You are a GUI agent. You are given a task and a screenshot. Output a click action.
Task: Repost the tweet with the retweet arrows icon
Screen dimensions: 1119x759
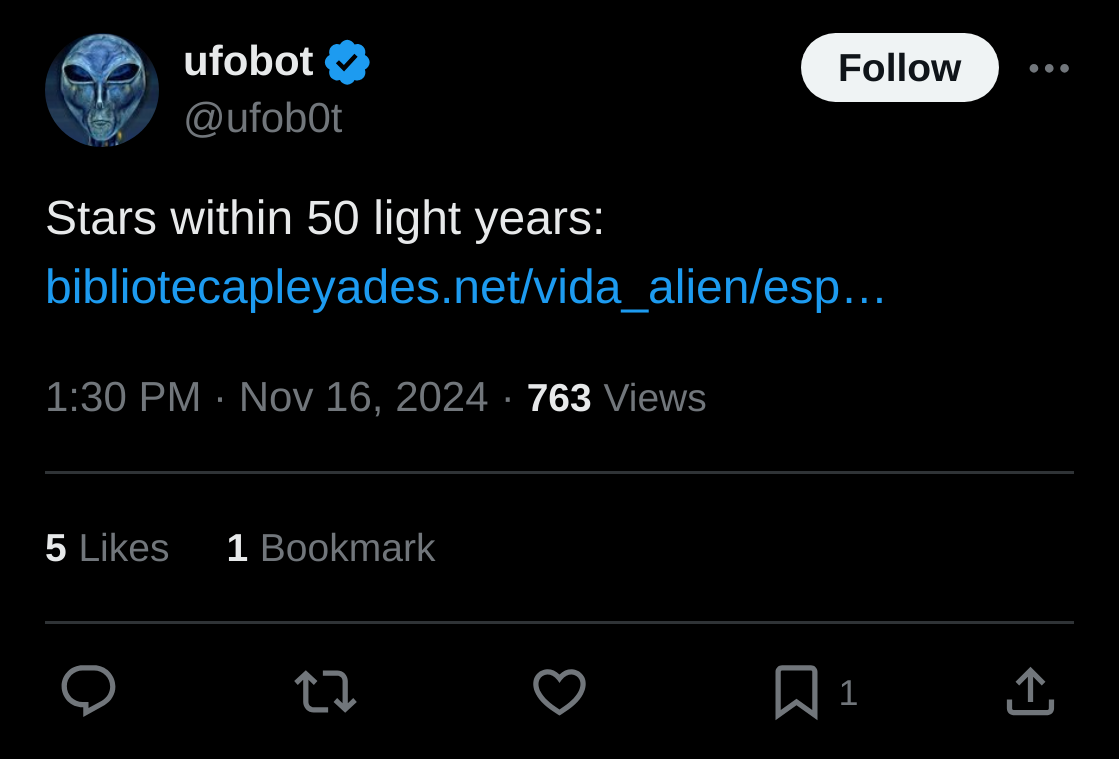pos(325,691)
